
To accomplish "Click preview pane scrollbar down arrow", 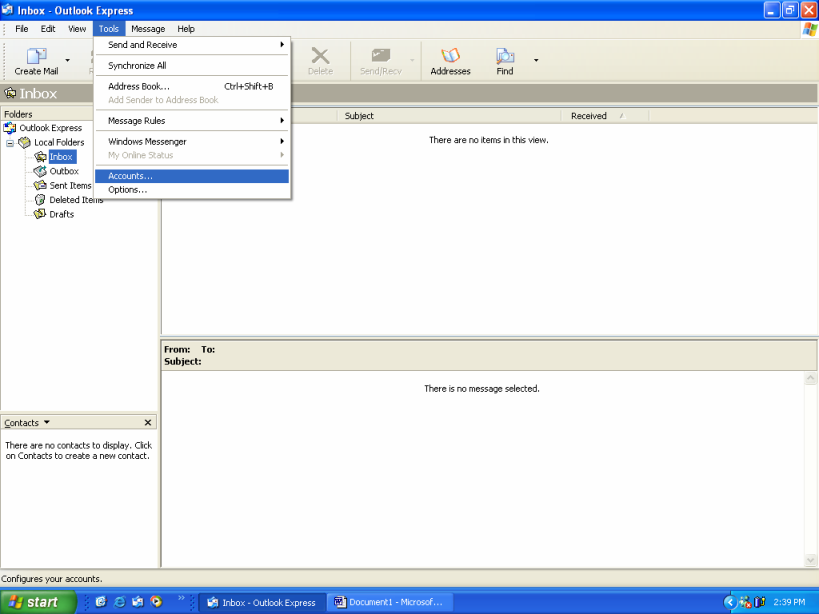I will pos(810,560).
